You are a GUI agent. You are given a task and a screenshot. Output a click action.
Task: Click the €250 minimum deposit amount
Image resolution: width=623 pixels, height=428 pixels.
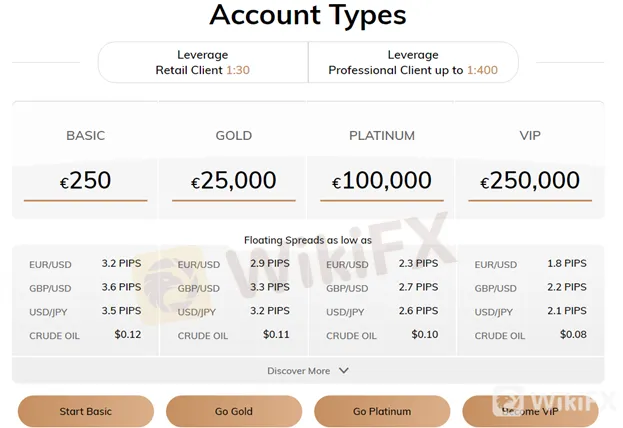(85, 180)
